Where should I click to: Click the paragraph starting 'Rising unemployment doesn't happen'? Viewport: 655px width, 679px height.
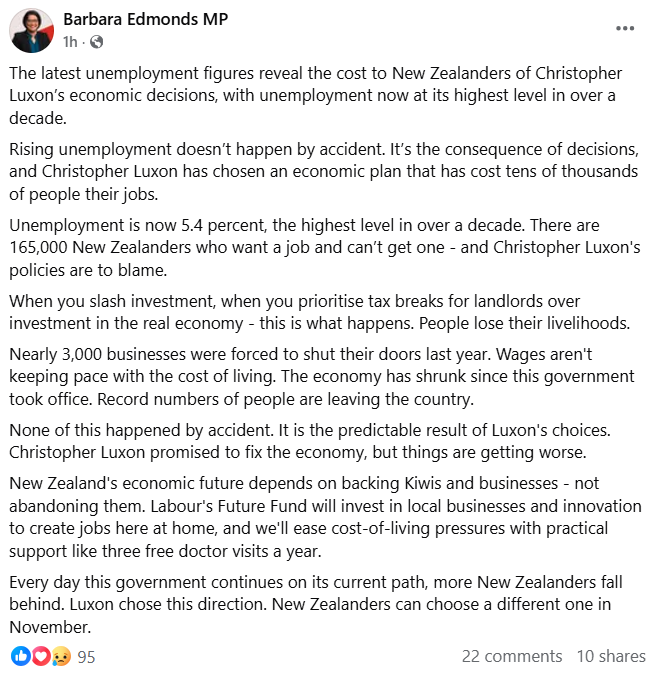[327, 160]
